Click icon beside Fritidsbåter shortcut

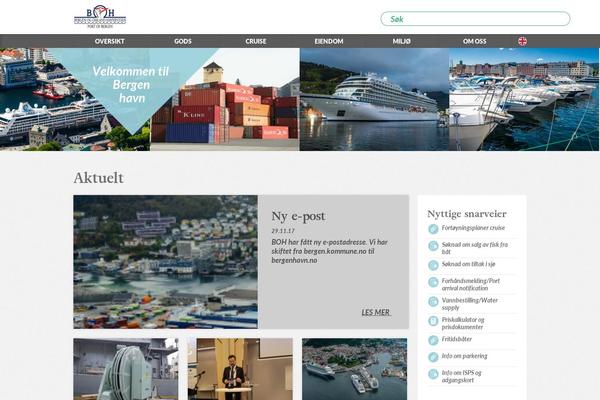point(433,340)
